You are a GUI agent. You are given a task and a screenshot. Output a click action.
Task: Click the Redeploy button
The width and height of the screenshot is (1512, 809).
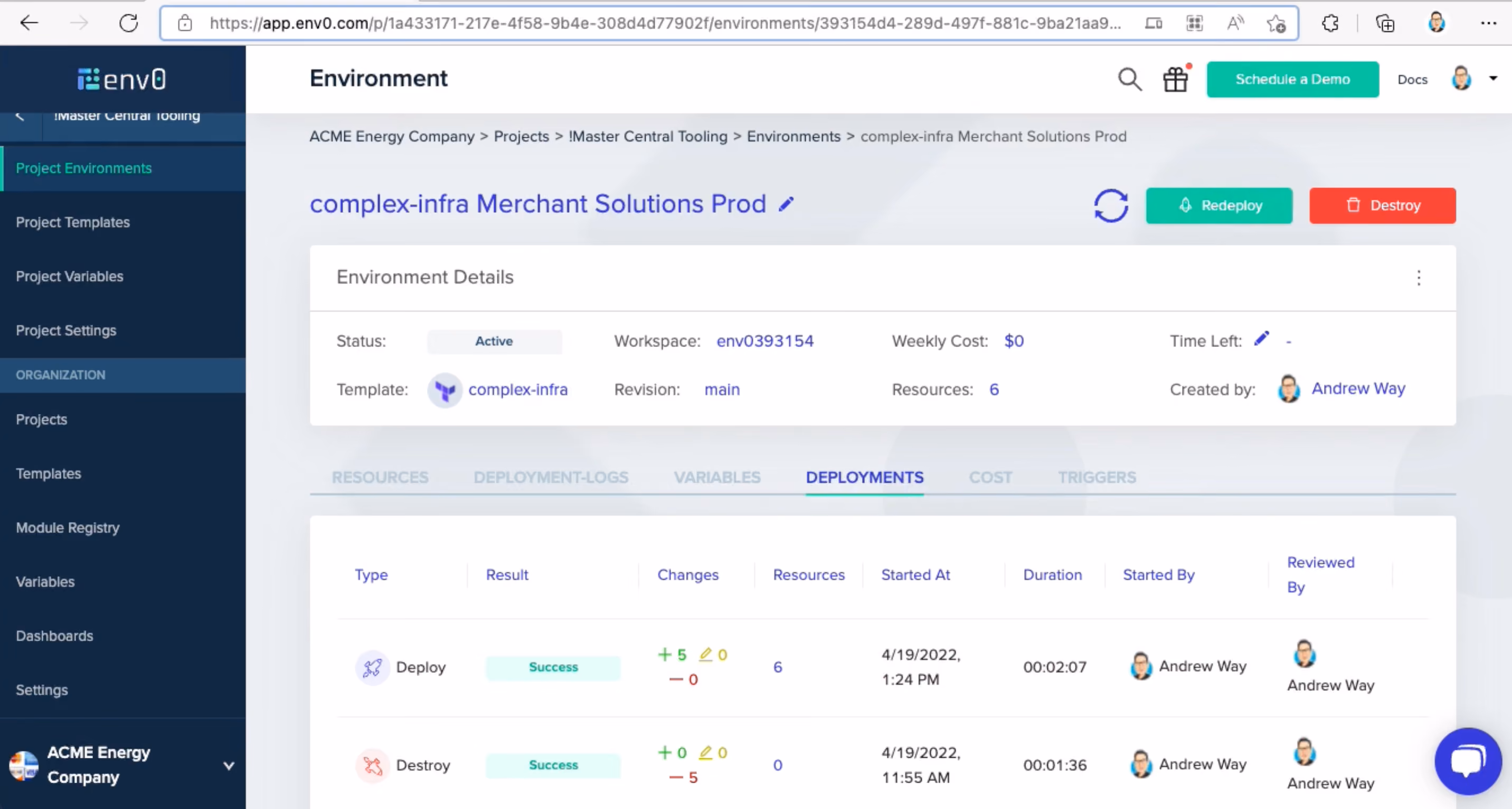click(1218, 205)
